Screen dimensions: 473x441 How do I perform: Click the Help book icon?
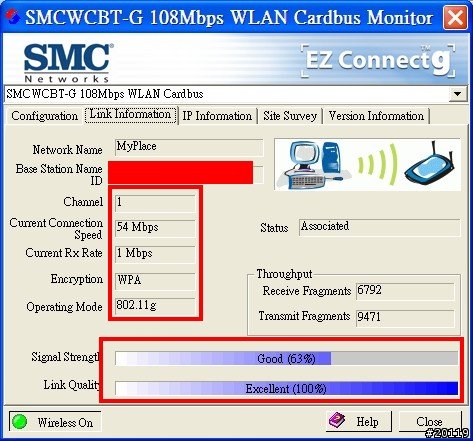click(x=337, y=420)
